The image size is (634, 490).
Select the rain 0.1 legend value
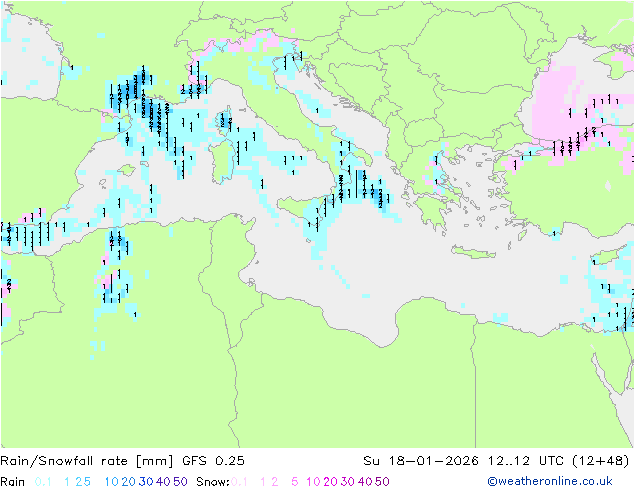click(x=43, y=482)
